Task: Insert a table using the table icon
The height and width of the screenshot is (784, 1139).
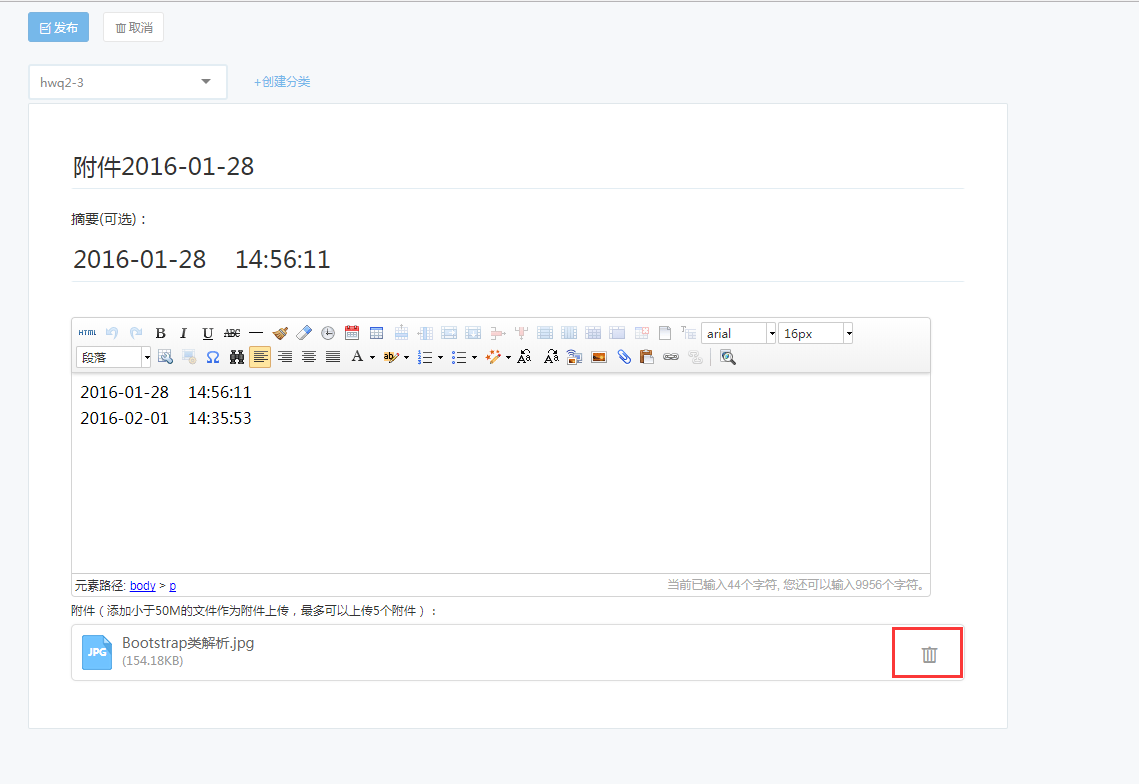Action: [376, 333]
